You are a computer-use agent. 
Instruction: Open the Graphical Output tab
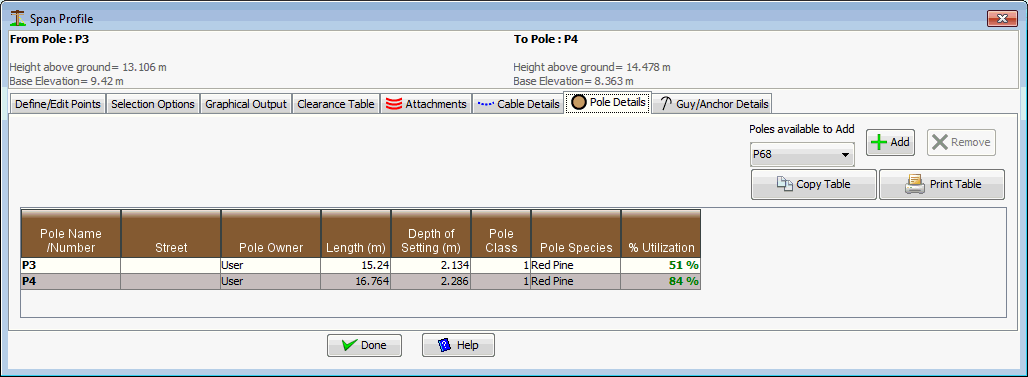(246, 104)
